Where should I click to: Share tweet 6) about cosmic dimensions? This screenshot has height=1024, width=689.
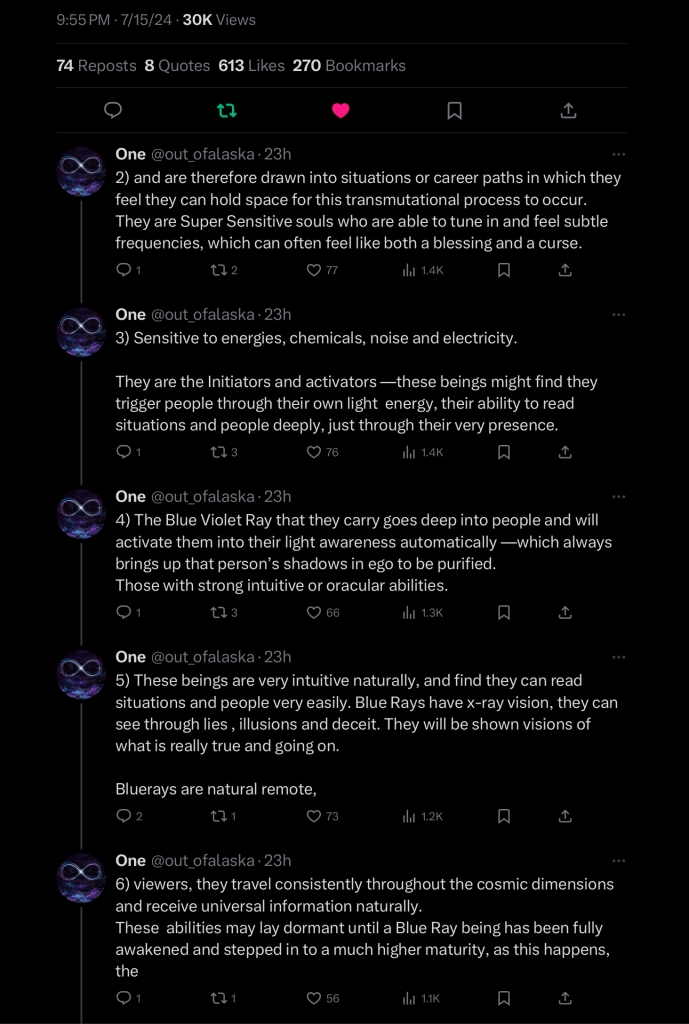pos(565,998)
